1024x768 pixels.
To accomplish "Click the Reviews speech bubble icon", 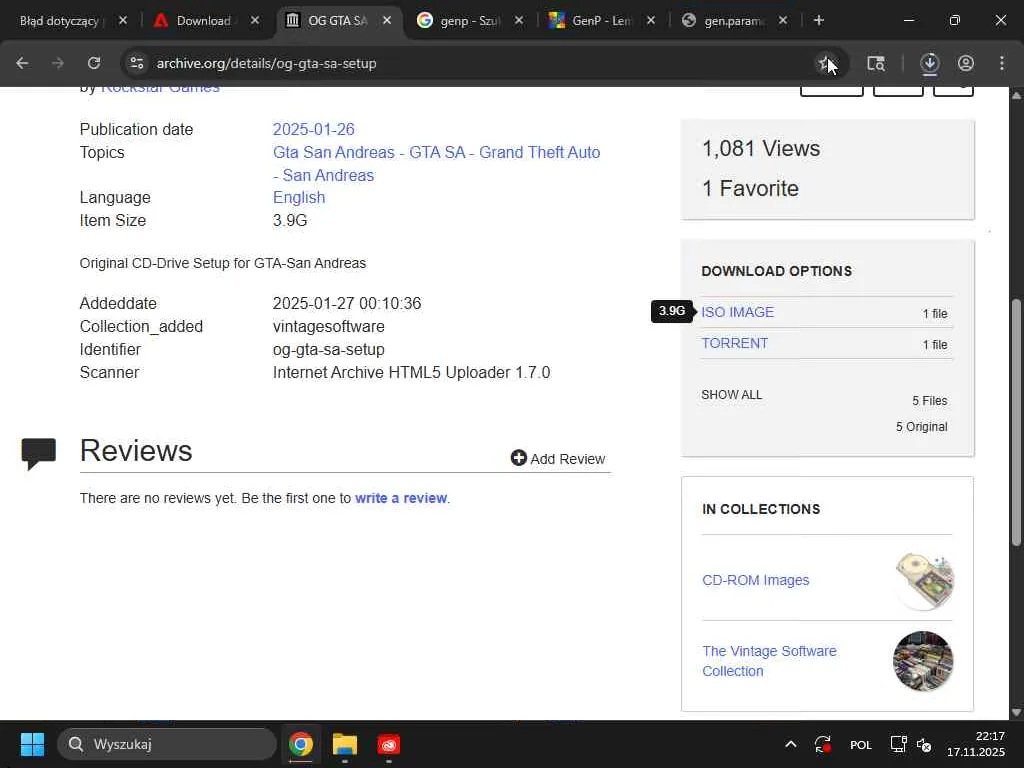I will pyautogui.click(x=39, y=453).
